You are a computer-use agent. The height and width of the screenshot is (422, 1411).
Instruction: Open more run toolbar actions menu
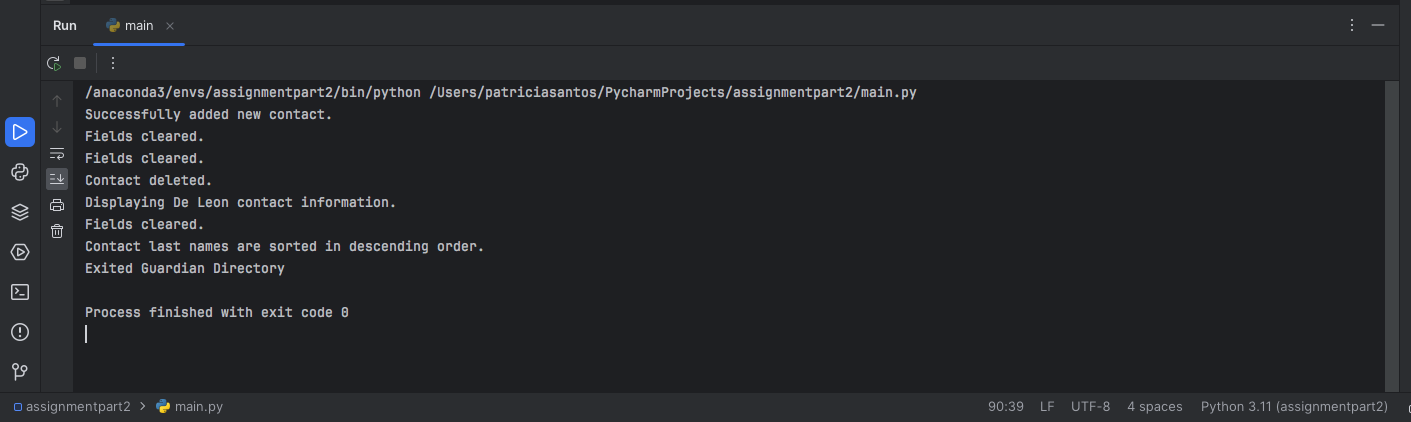(113, 63)
